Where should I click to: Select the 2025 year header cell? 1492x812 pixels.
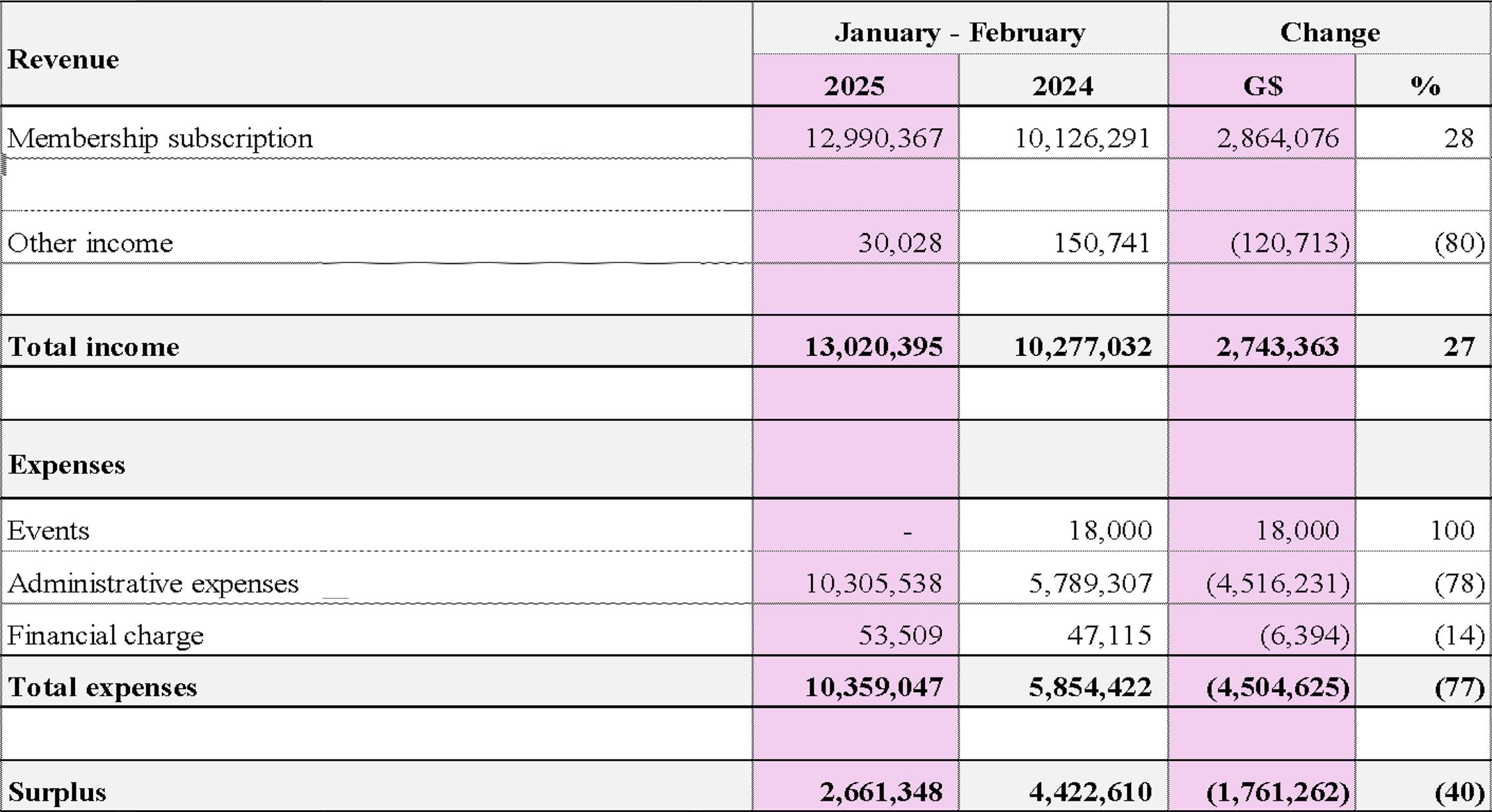point(854,86)
